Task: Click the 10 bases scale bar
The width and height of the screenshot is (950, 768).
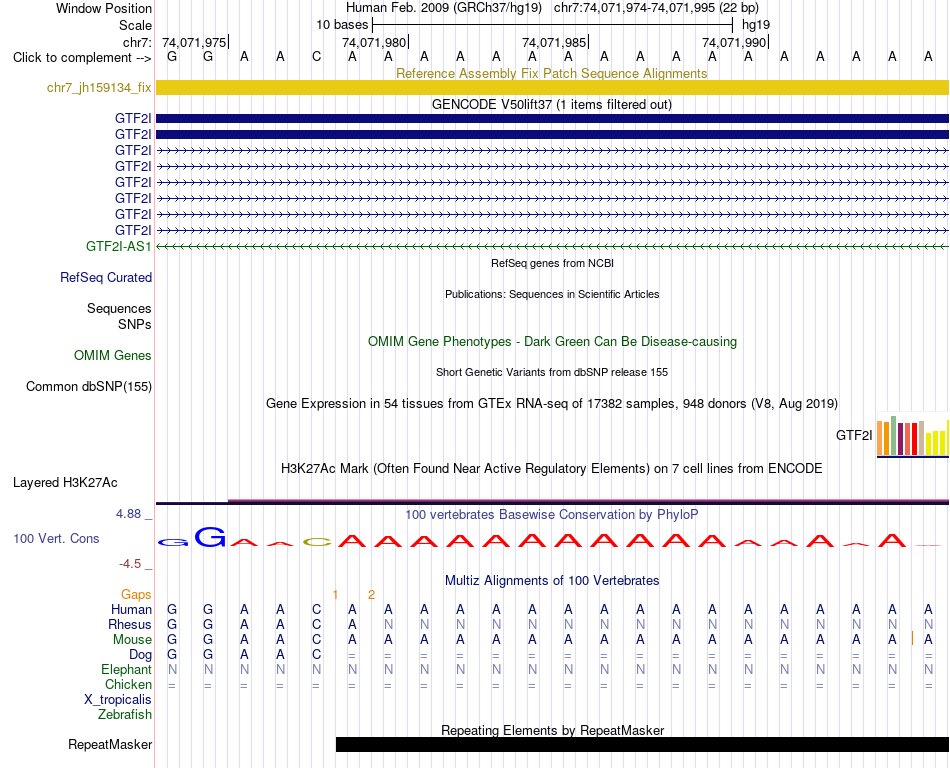Action: (x=552, y=25)
